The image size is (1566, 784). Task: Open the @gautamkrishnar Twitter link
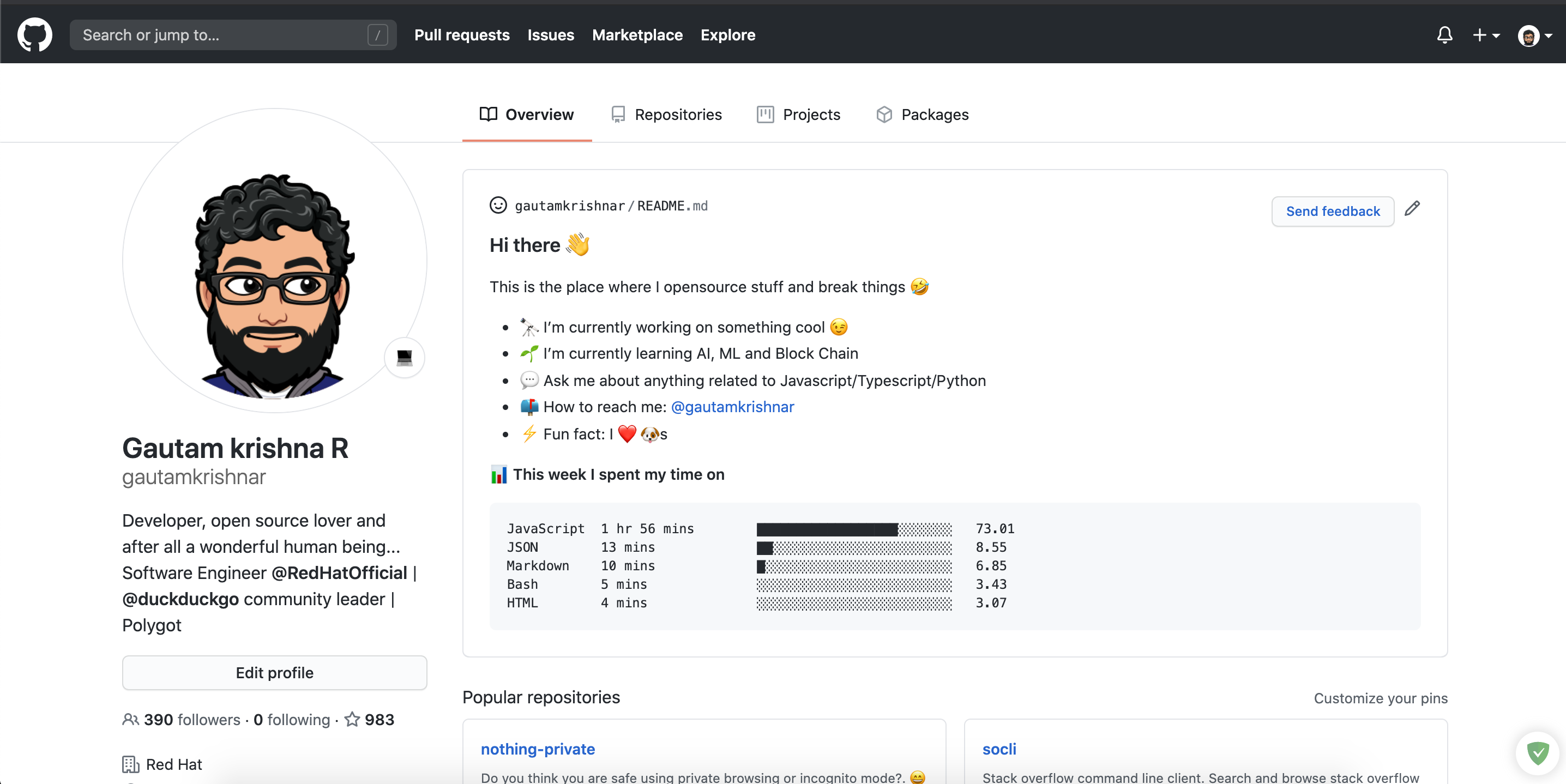(734, 407)
